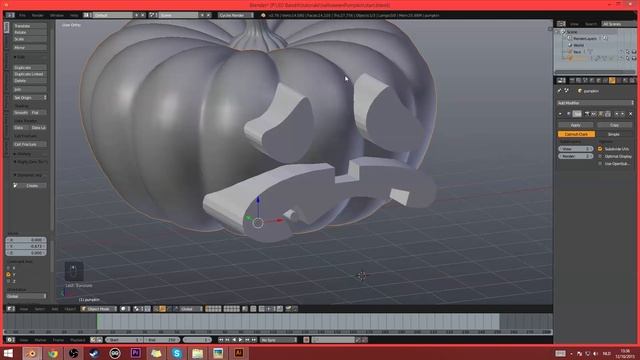Viewport: 640px width, 360px height.
Task: Click the Scale tool button
Action: (x=29, y=39)
